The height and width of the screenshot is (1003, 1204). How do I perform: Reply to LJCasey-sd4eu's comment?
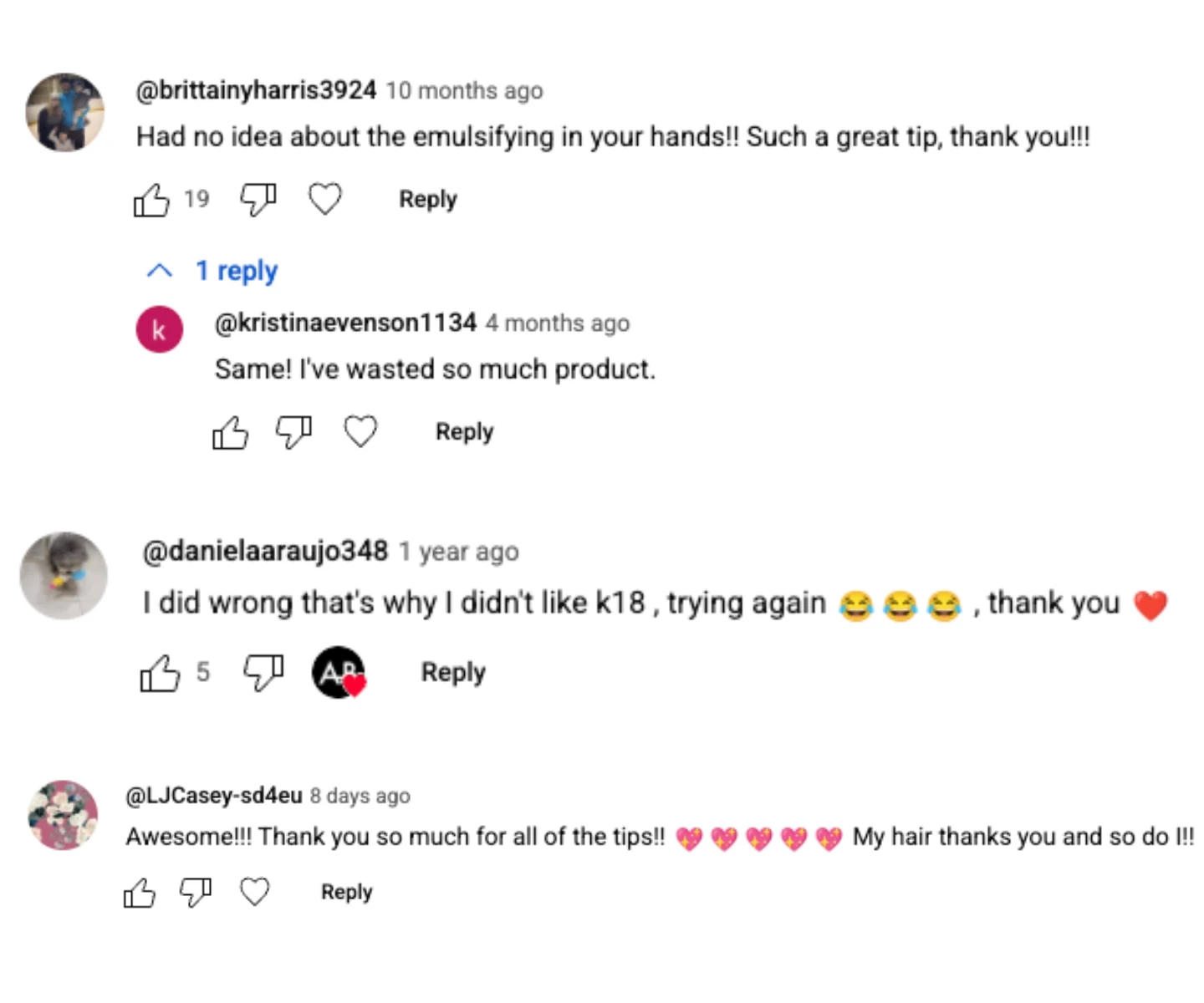click(347, 892)
